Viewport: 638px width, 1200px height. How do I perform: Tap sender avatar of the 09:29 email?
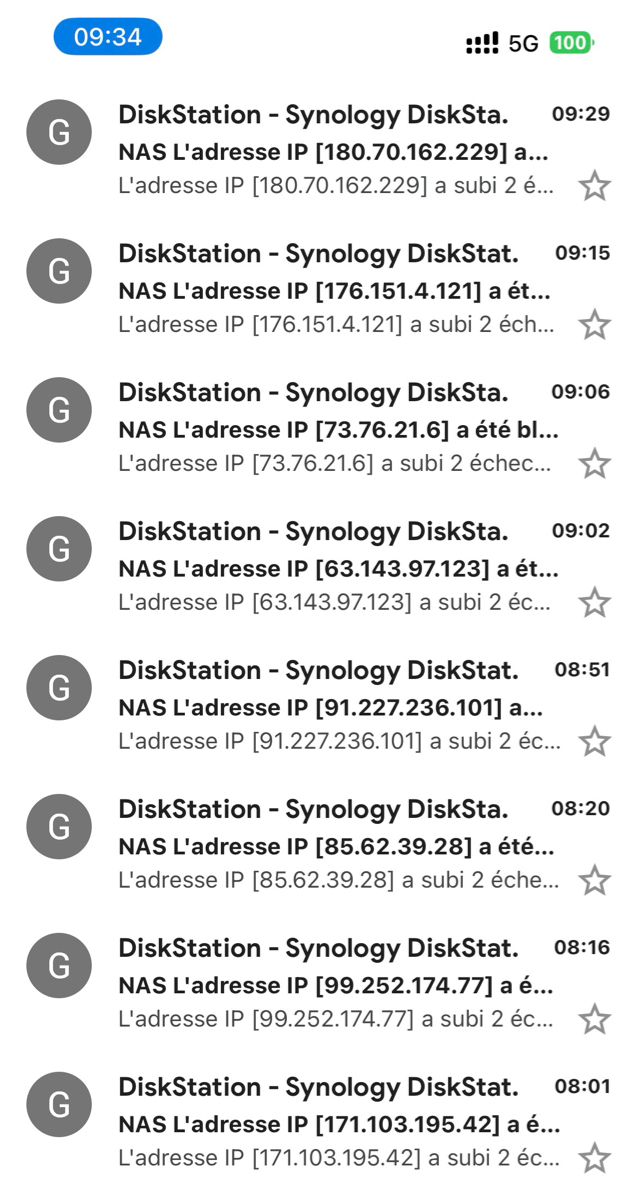59,132
